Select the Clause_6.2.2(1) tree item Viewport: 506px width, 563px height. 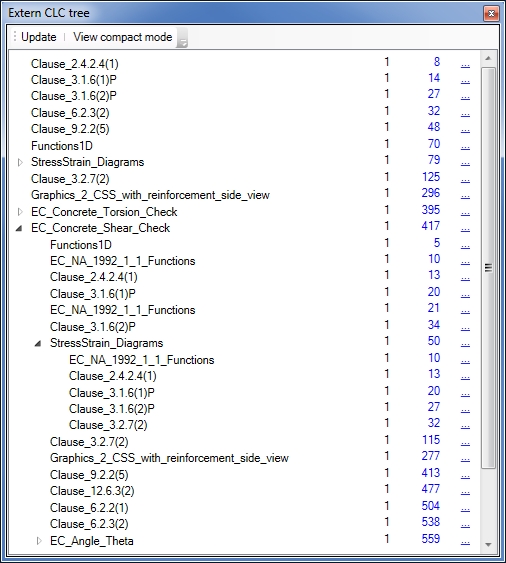(x=89, y=508)
